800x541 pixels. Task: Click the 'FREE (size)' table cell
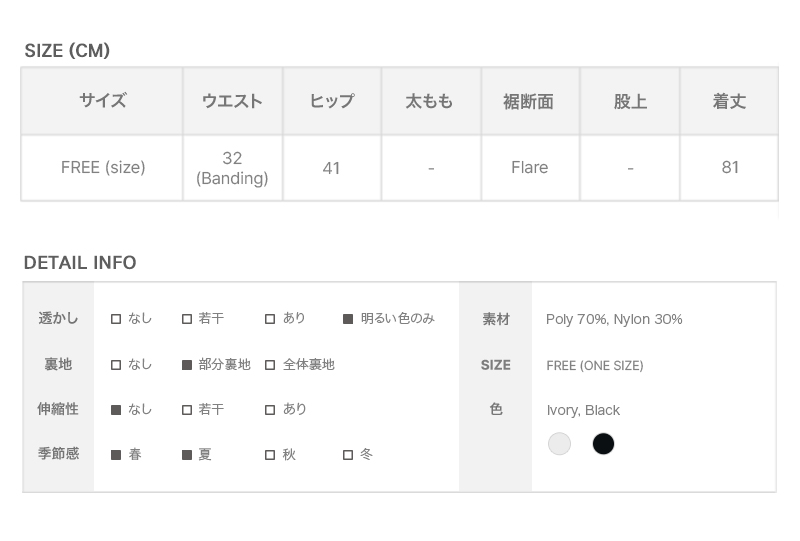103,168
